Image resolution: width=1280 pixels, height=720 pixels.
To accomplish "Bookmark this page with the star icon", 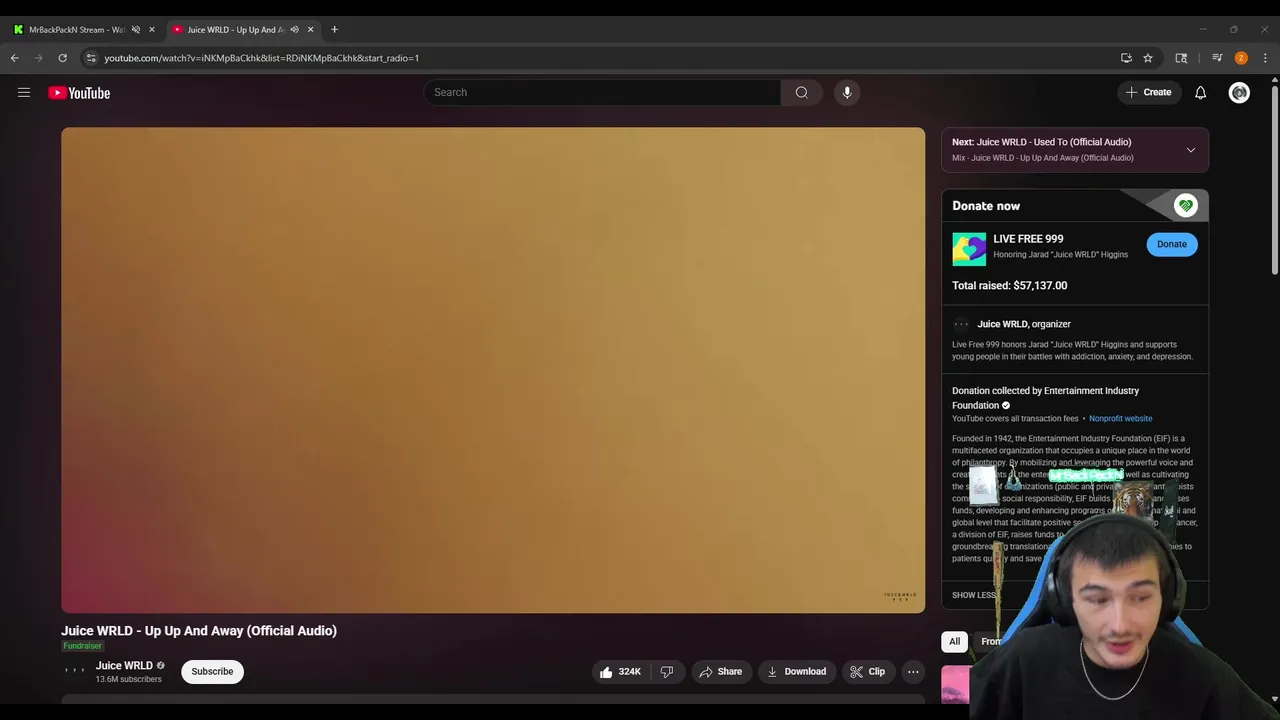I will (x=1148, y=58).
